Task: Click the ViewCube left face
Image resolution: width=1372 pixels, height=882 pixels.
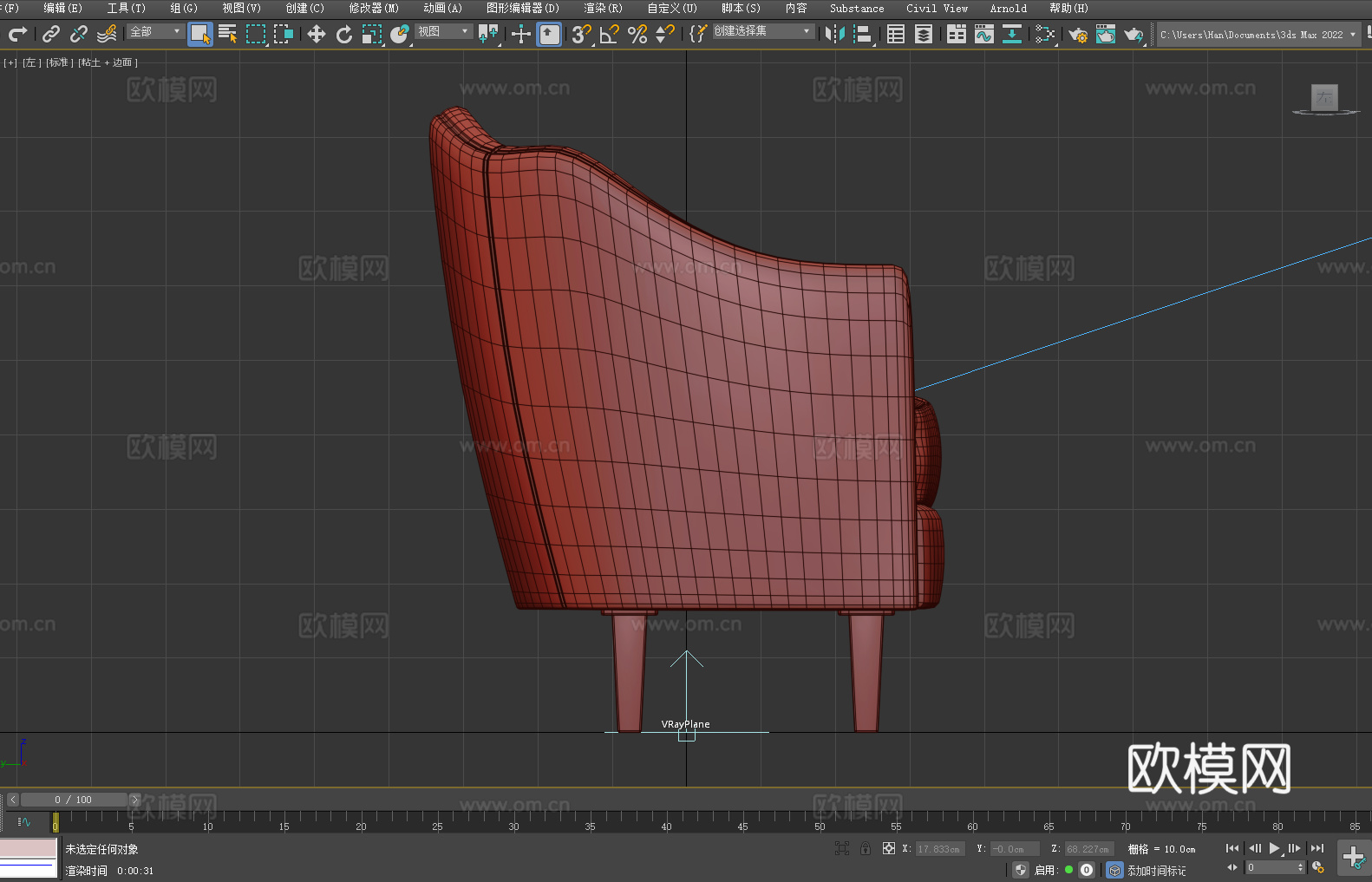Action: coord(1324,97)
